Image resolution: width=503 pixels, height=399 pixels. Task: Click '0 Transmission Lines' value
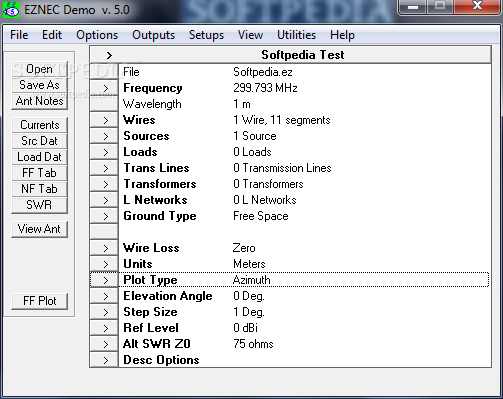point(282,168)
